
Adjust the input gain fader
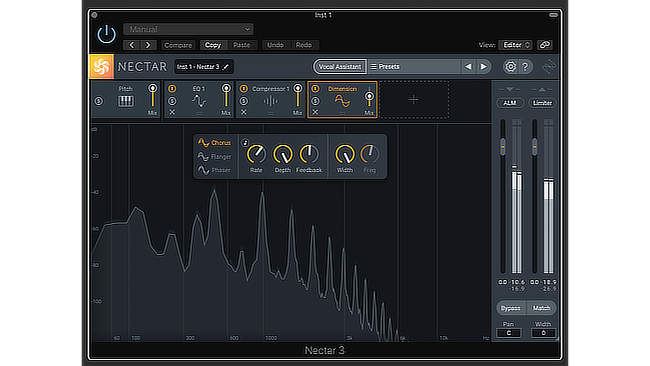(x=503, y=147)
